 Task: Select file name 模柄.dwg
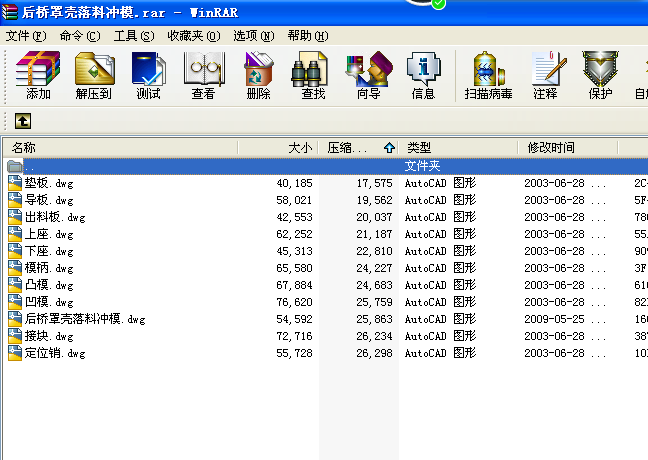(49, 268)
